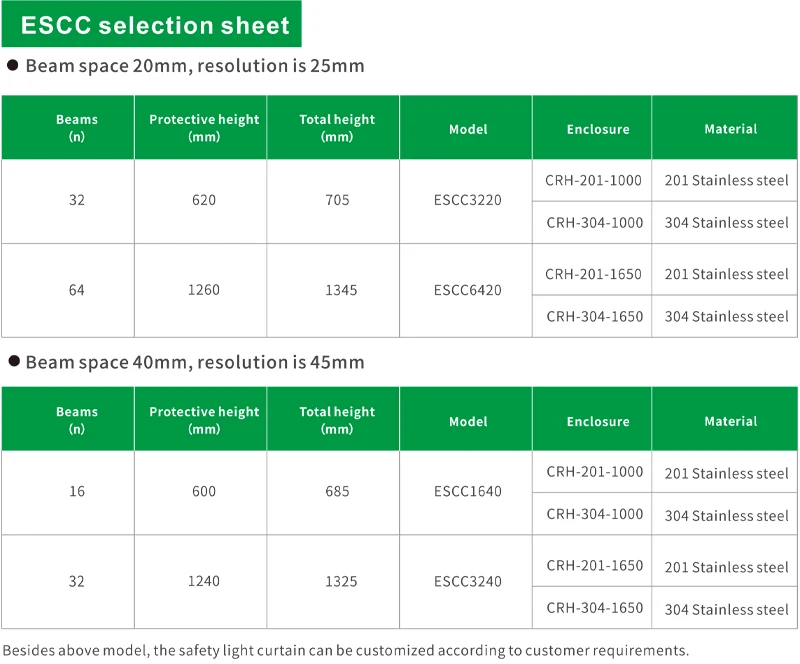Click the Enclosure header in the 20mm table

598,129
